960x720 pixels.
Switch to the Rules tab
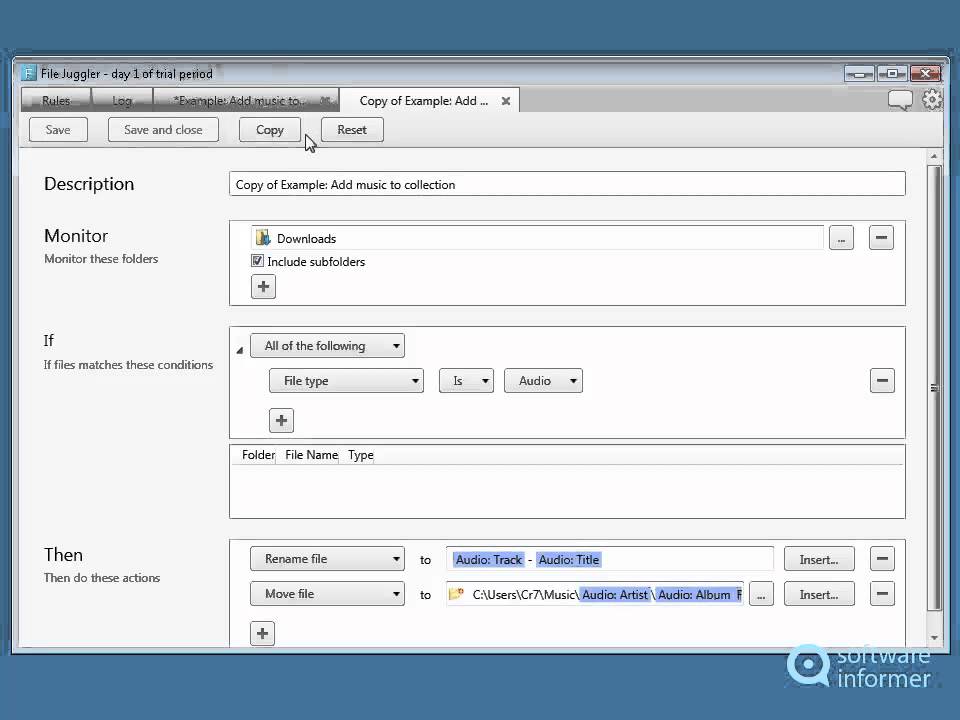click(x=56, y=100)
